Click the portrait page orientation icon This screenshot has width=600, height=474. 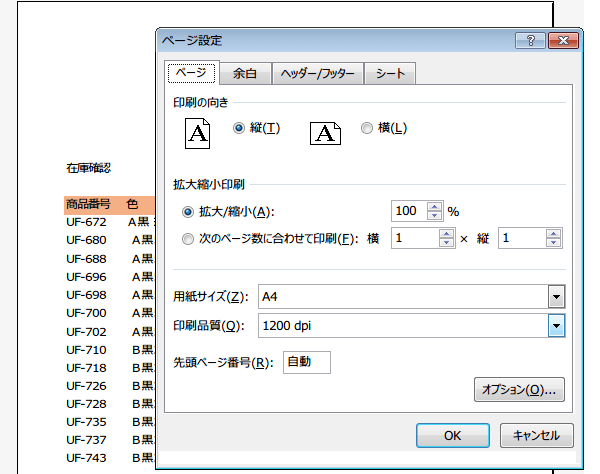click(x=197, y=134)
